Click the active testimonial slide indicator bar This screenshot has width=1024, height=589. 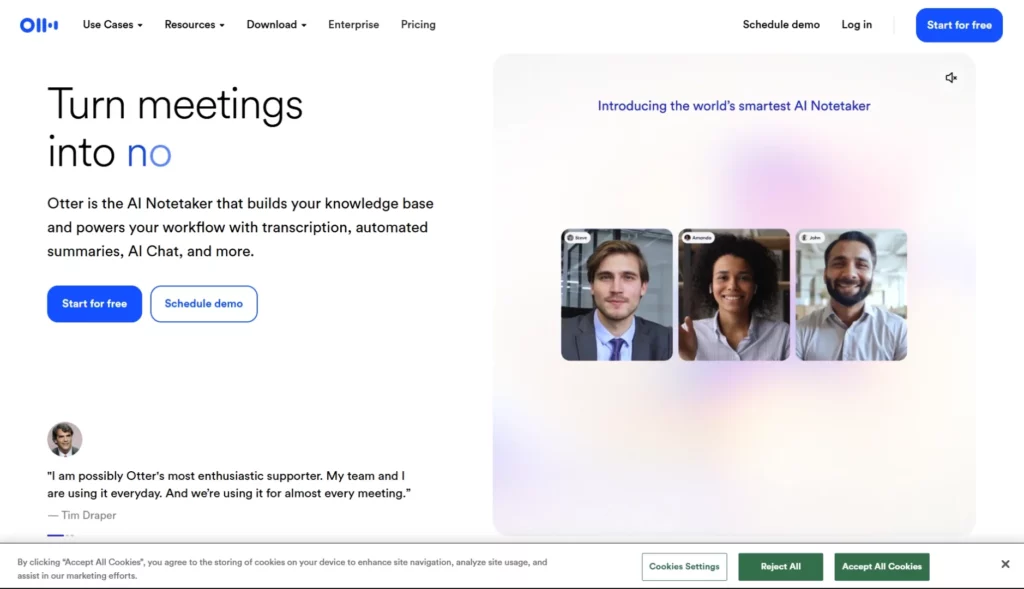point(55,536)
